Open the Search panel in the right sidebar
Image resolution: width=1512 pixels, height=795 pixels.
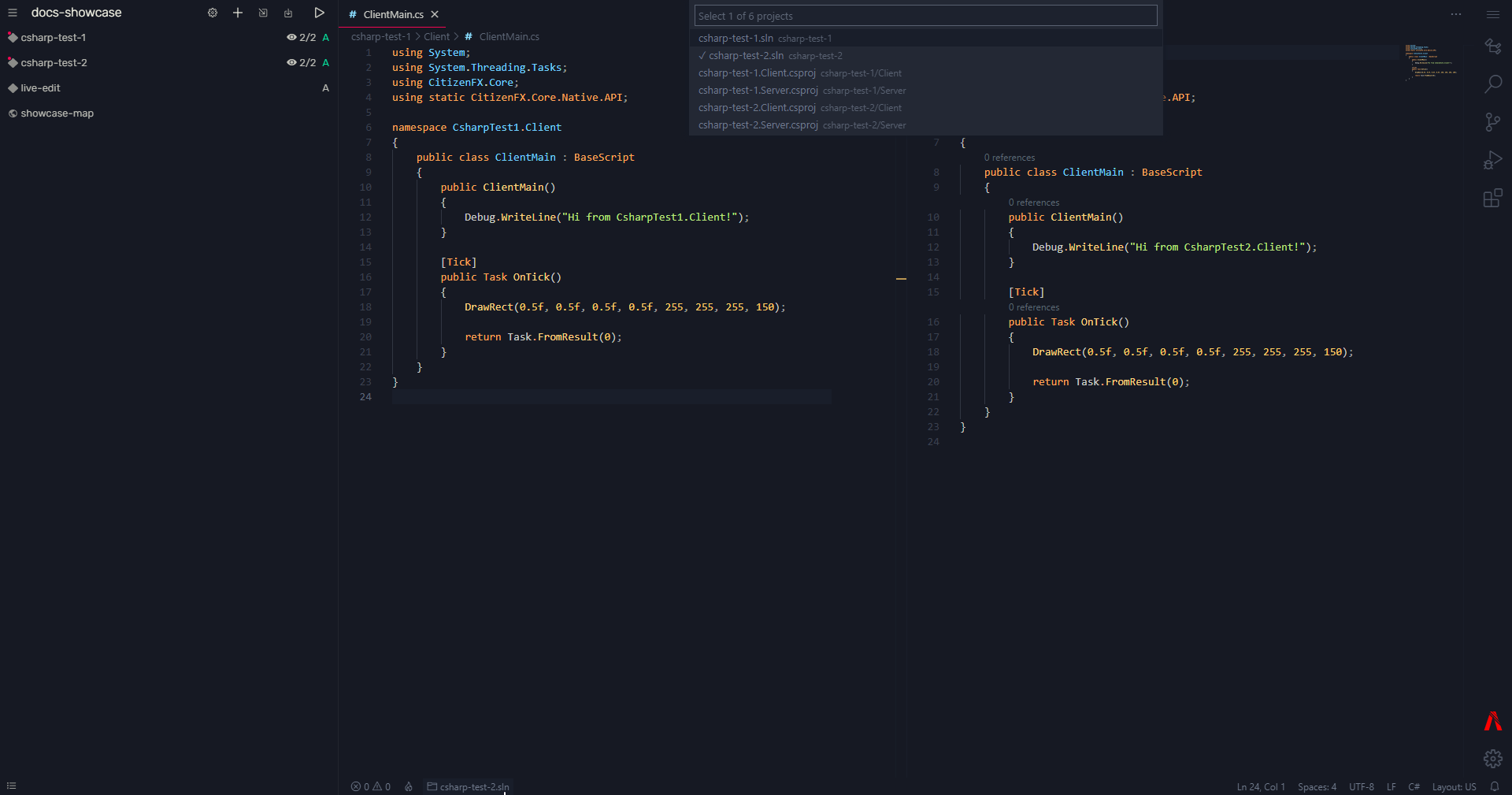click(x=1493, y=84)
